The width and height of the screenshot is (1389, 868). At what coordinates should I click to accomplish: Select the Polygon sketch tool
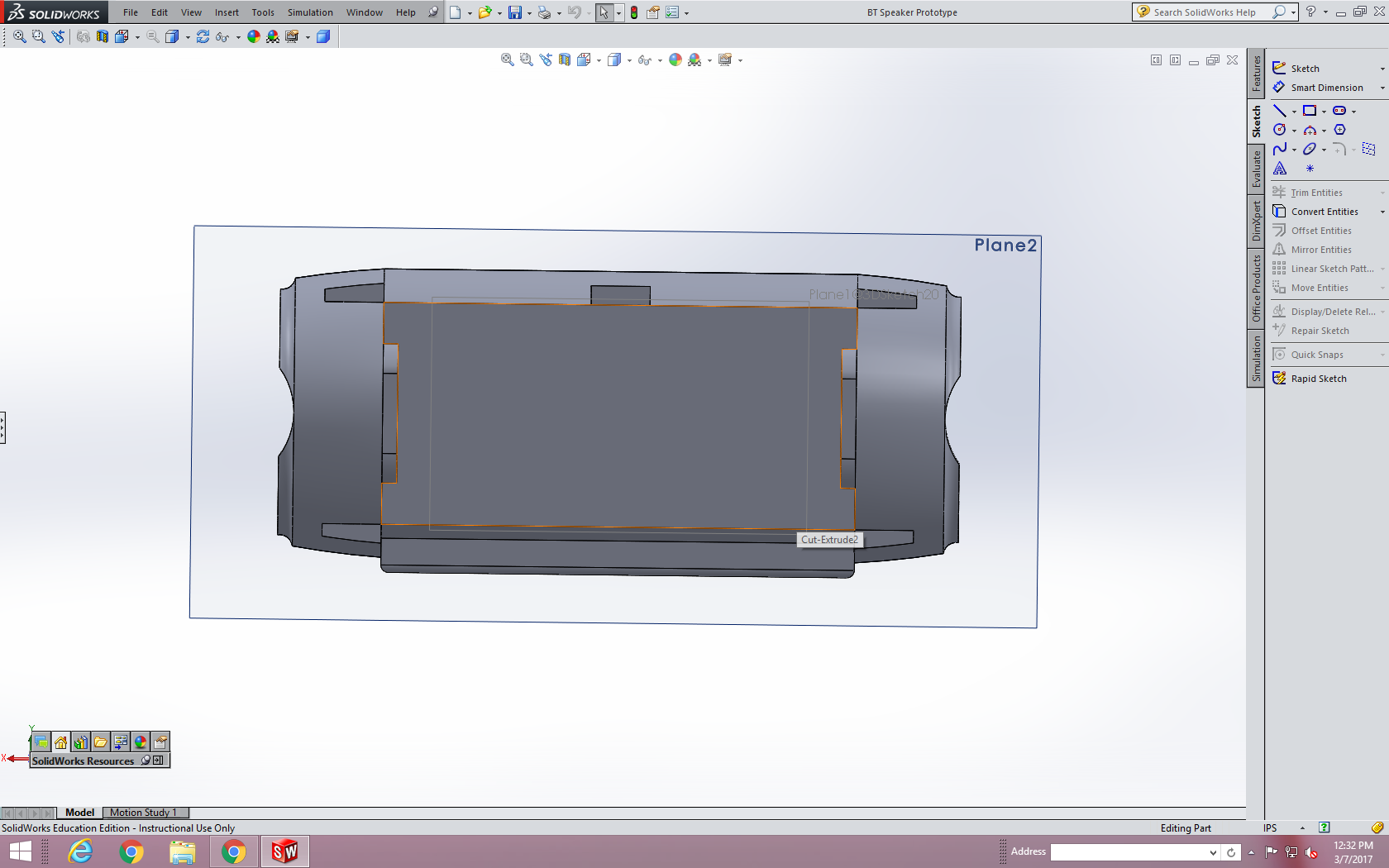1340,130
